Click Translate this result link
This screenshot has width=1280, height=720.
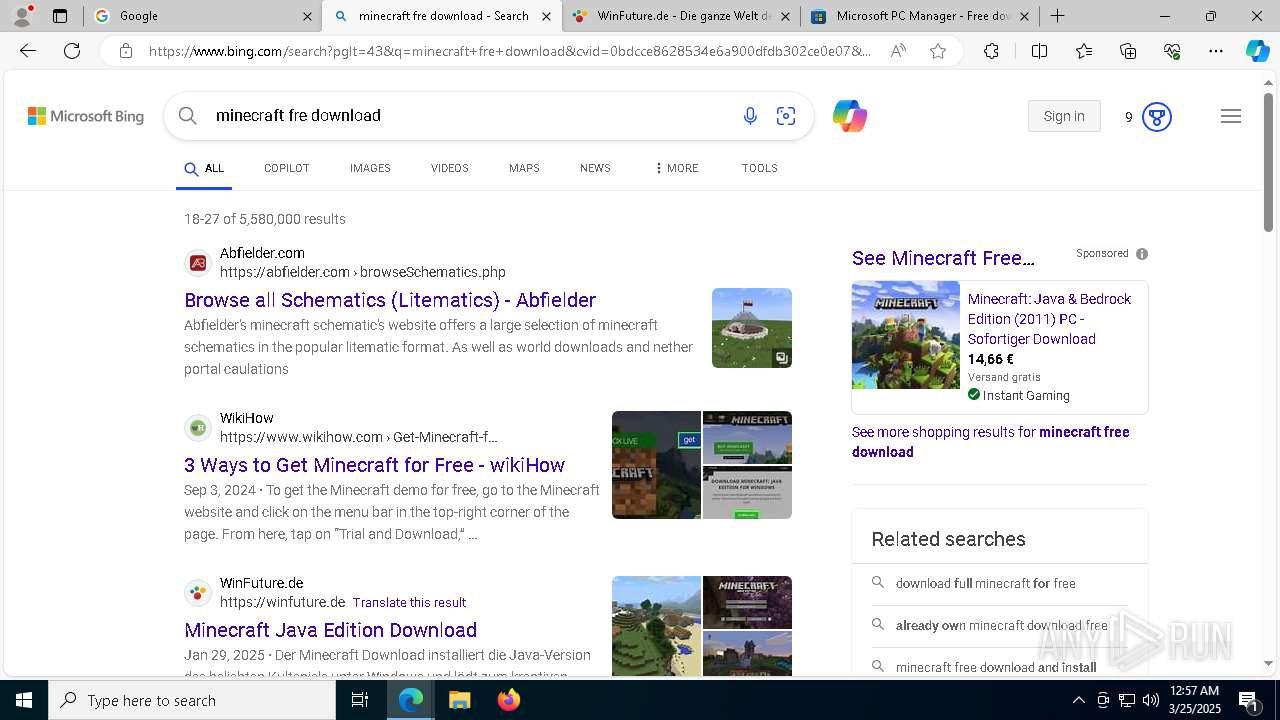[x=409, y=603]
